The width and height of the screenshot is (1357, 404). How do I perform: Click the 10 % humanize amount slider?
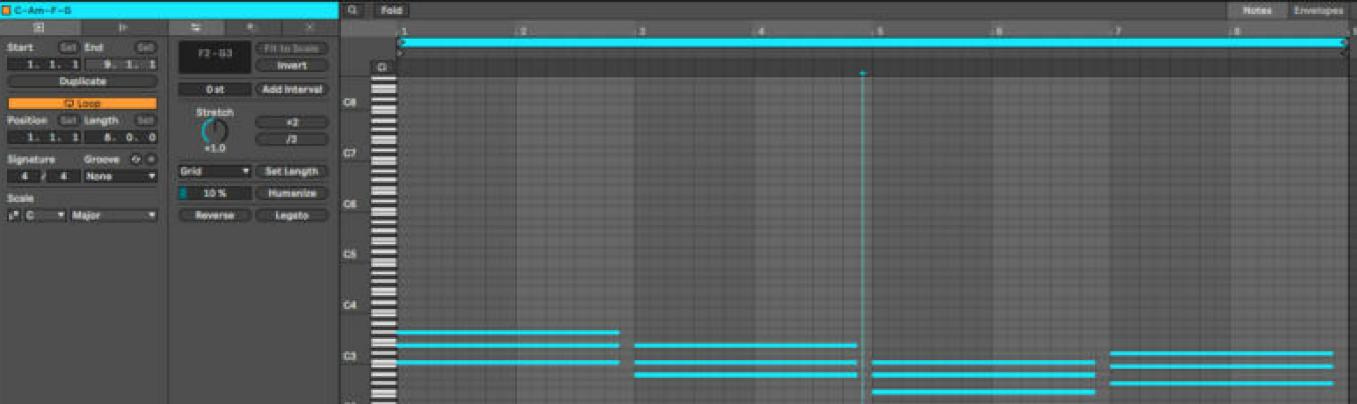[214, 193]
